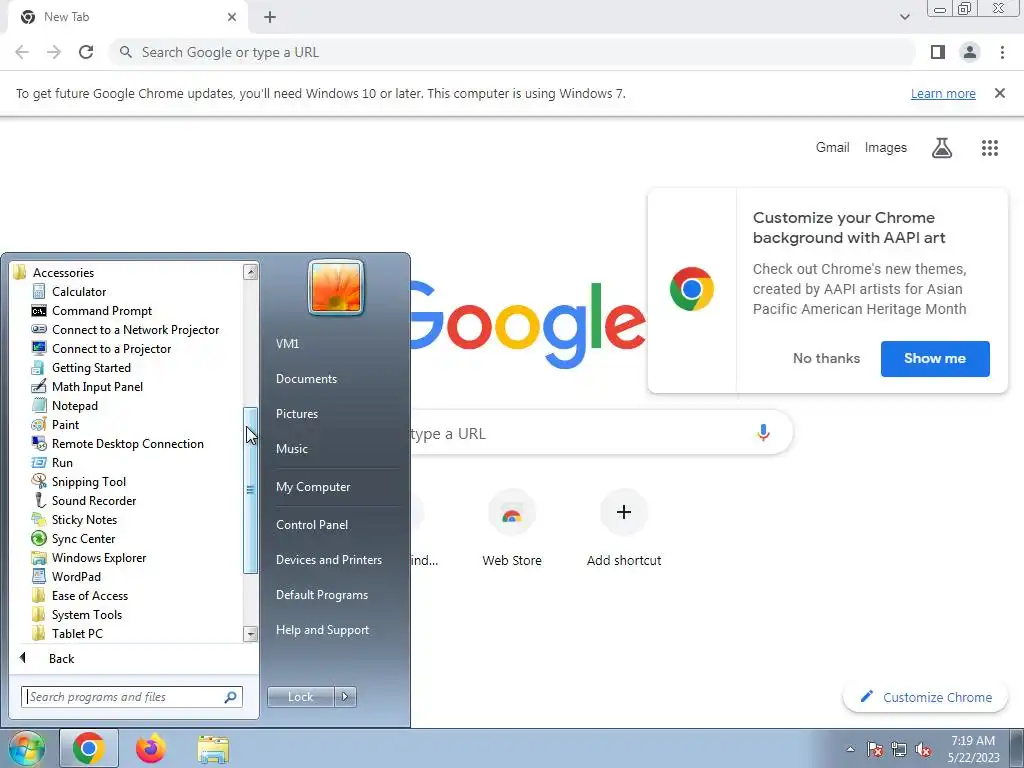Open Documents from the Start menu

click(306, 379)
